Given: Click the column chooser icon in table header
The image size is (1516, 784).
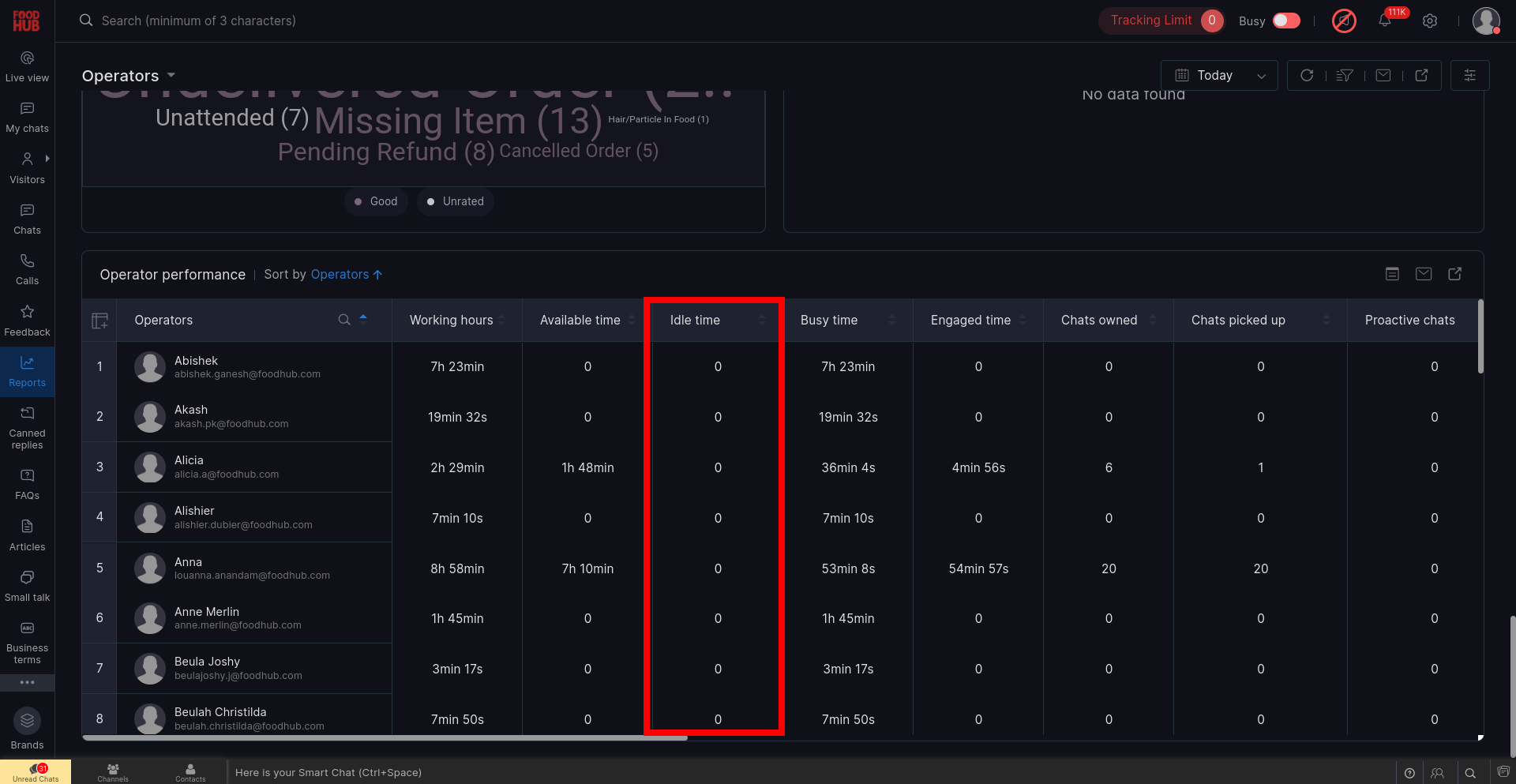Looking at the screenshot, I should point(99,321).
